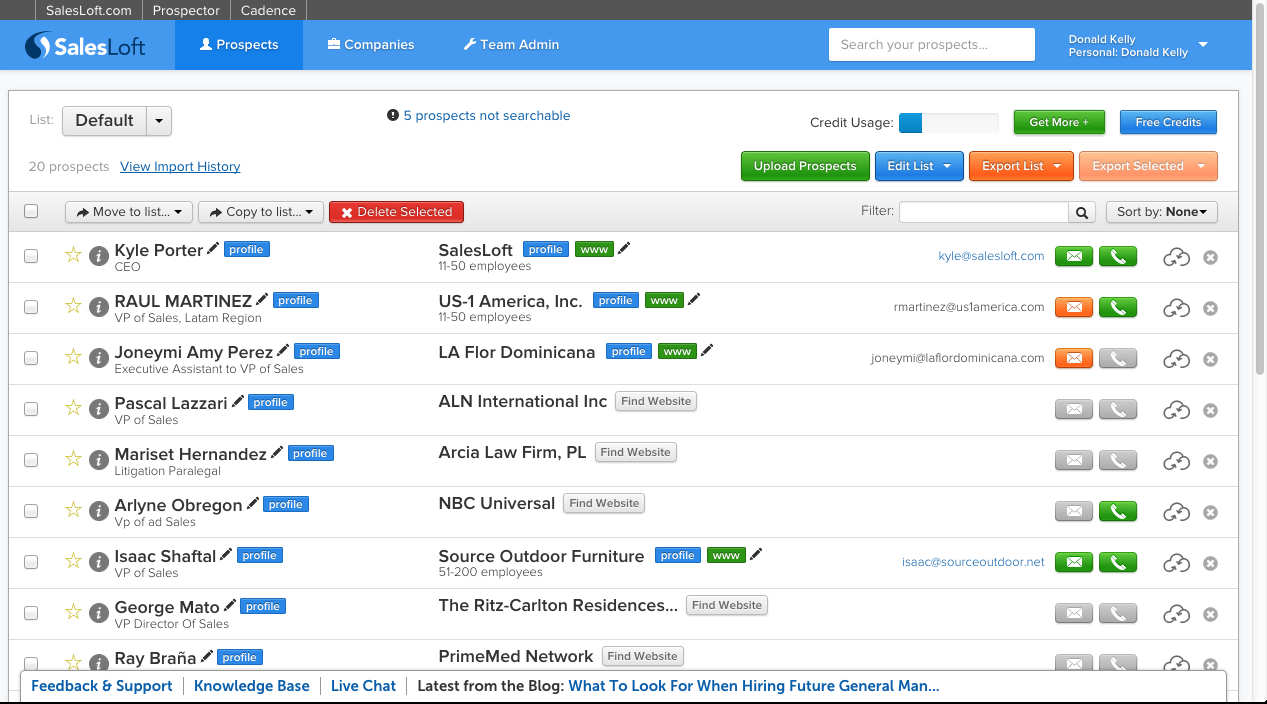Open Sort by None dropdown

(1162, 212)
